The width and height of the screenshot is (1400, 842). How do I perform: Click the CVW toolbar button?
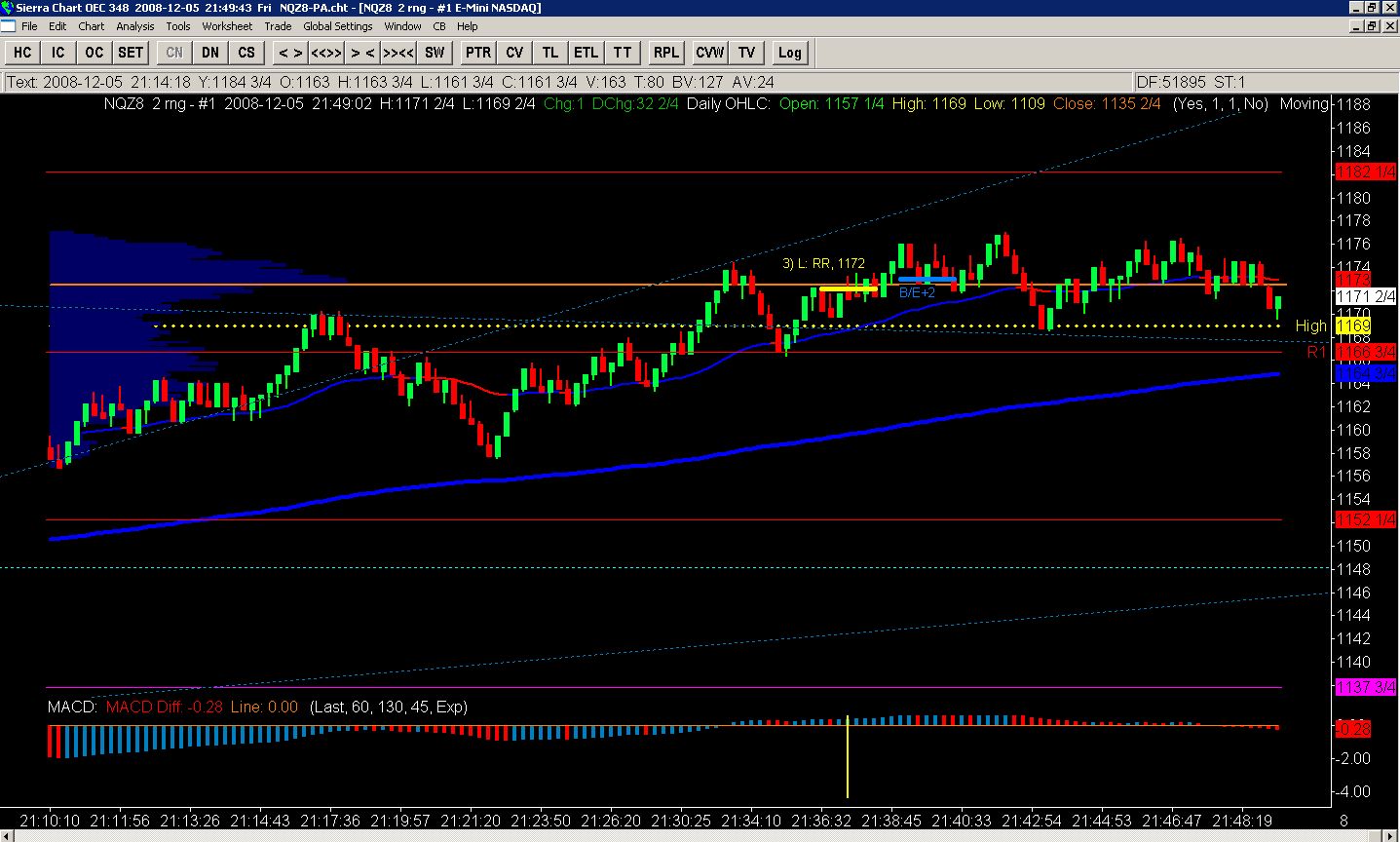click(710, 53)
